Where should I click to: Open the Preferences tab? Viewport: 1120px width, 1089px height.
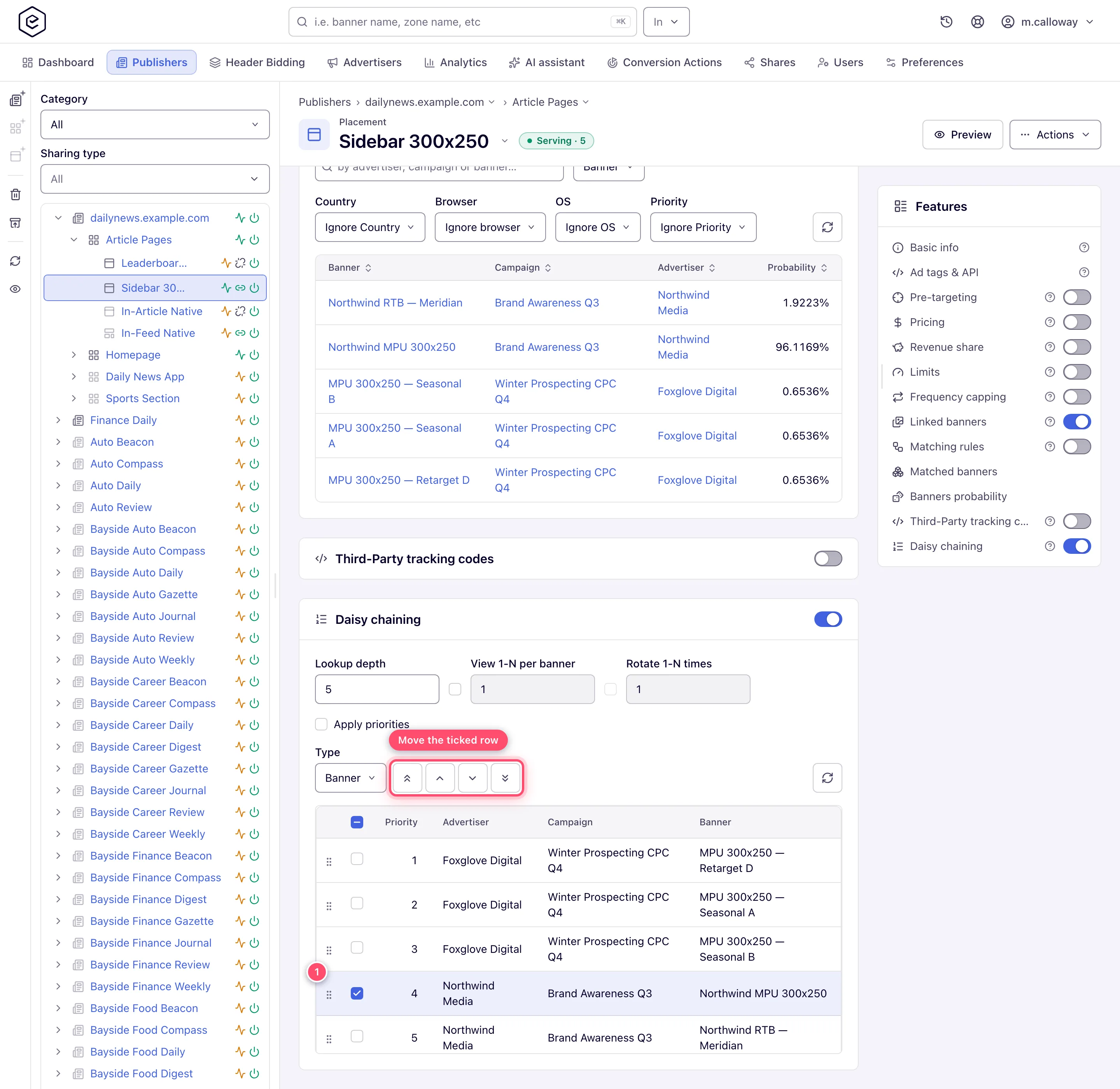(x=924, y=62)
